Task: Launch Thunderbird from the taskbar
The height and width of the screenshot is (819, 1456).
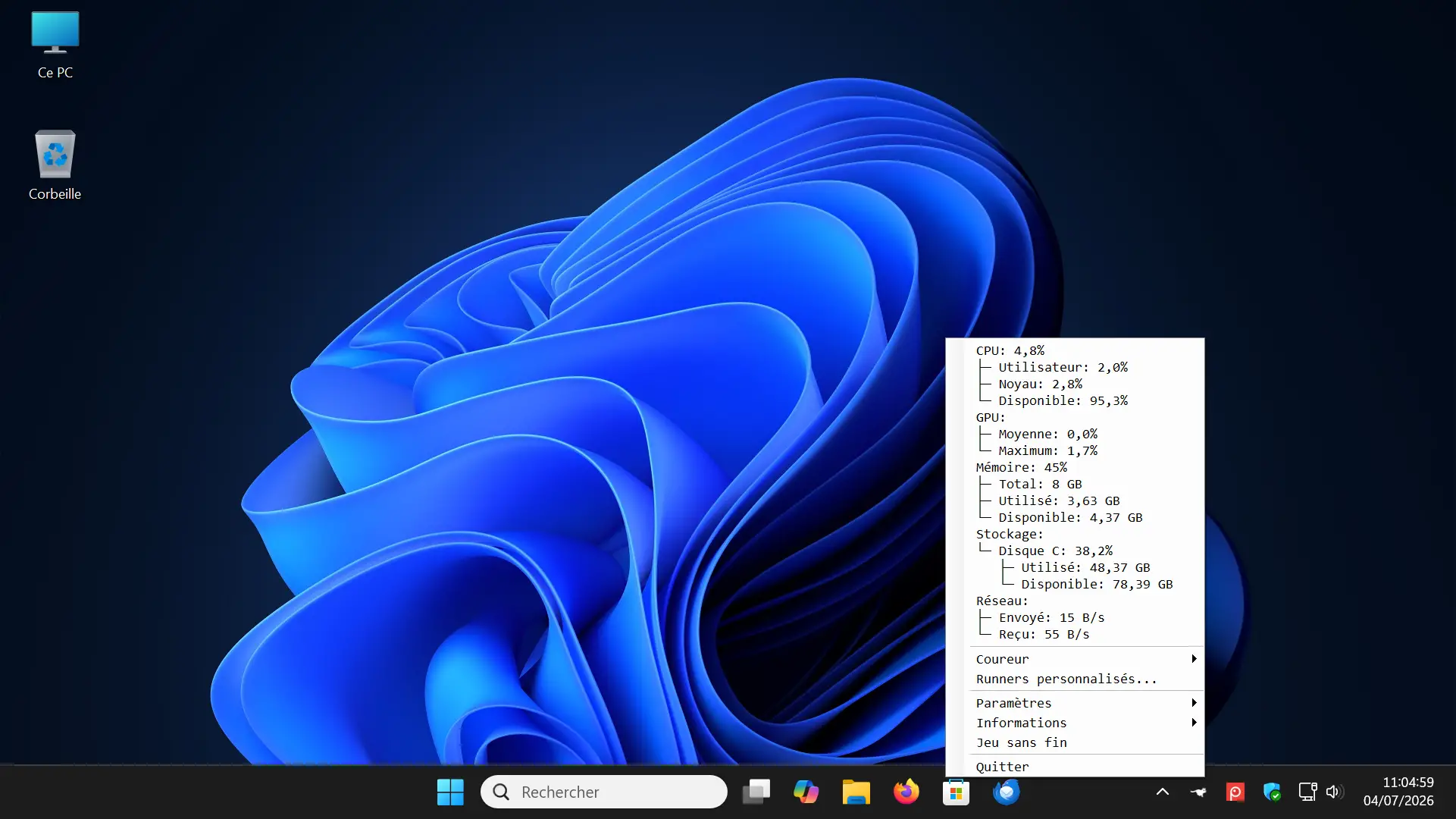Action: pyautogui.click(x=1006, y=792)
